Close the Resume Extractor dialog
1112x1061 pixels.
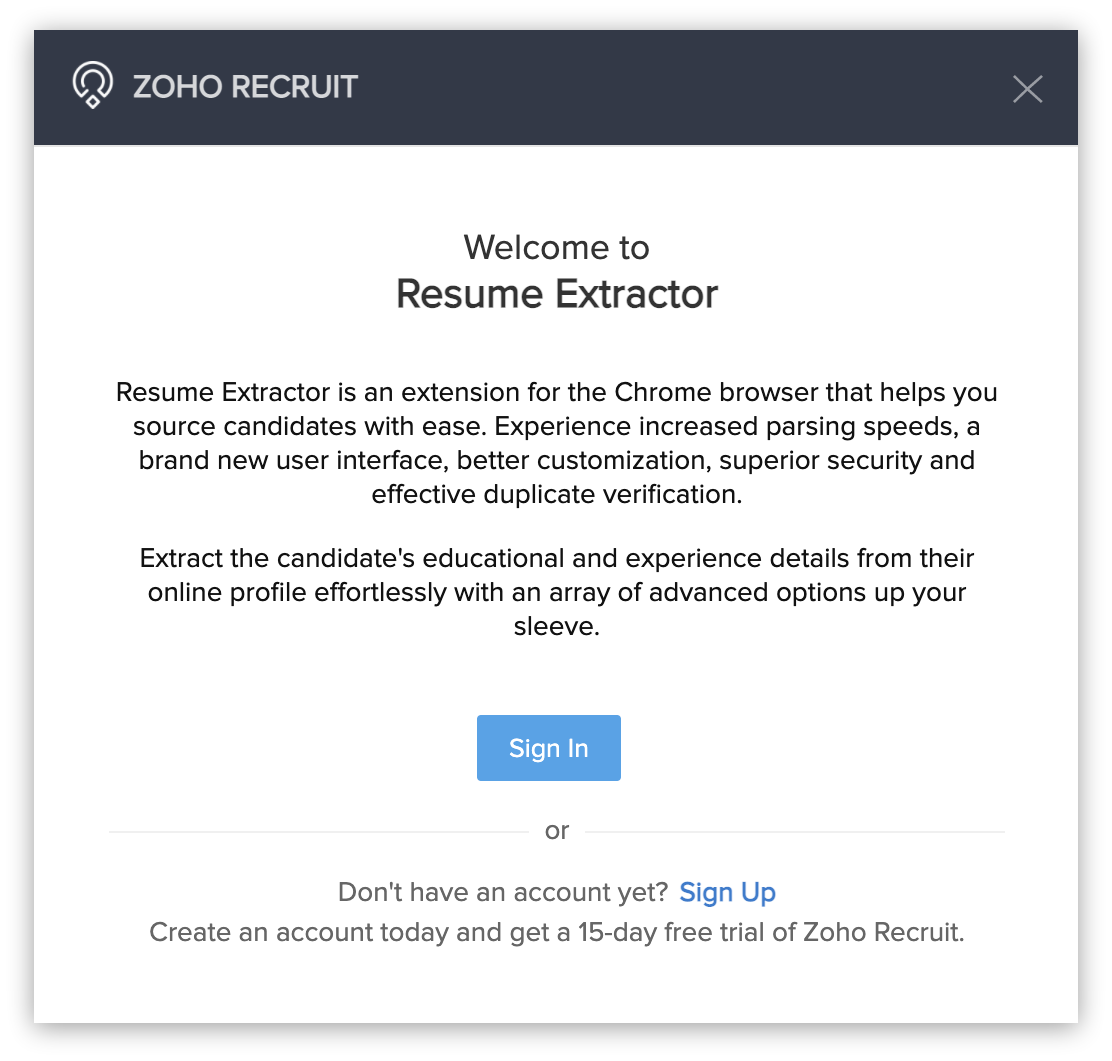pyautogui.click(x=1027, y=89)
